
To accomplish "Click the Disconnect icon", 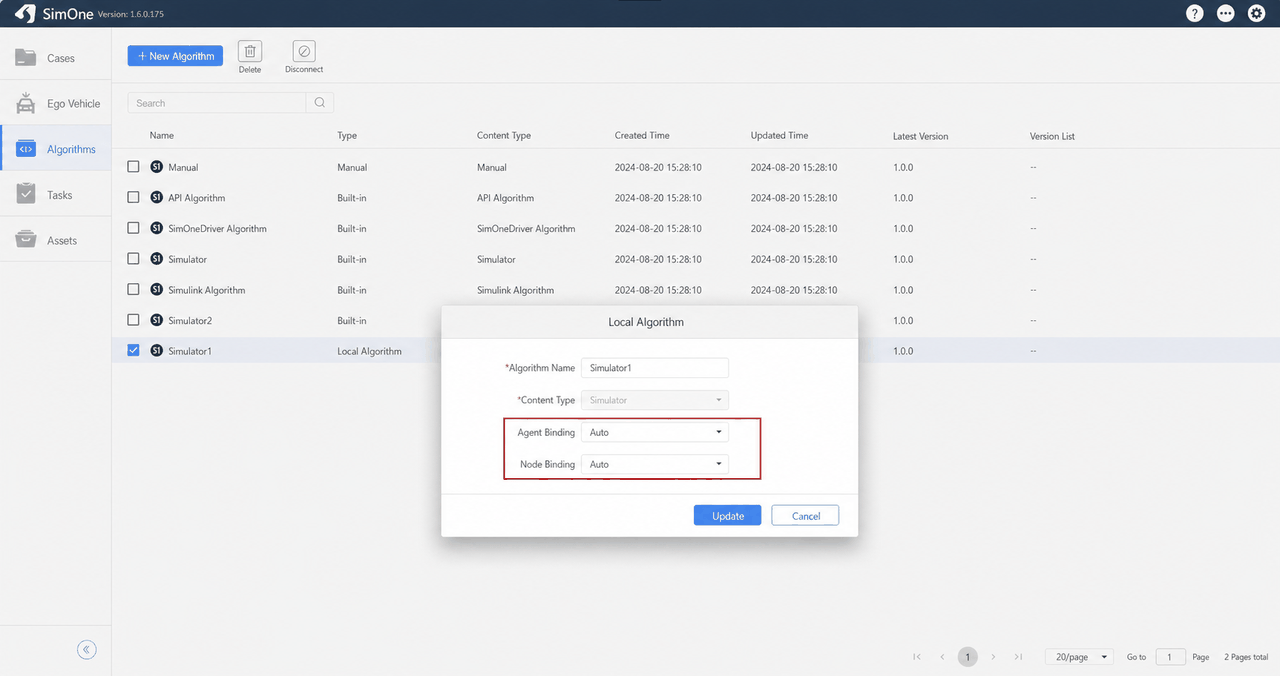I will tap(304, 51).
